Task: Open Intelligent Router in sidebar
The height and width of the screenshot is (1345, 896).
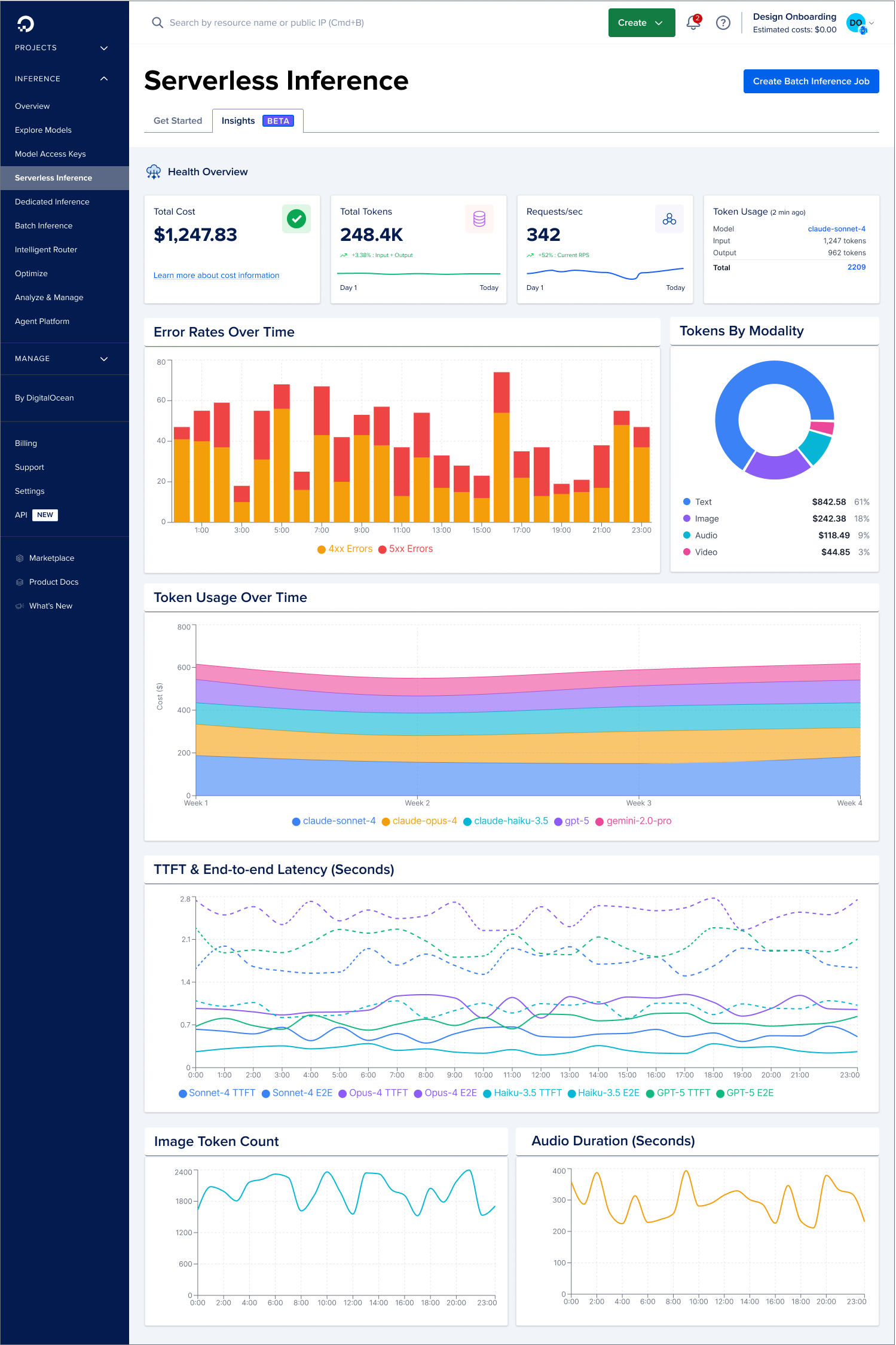Action: point(46,250)
